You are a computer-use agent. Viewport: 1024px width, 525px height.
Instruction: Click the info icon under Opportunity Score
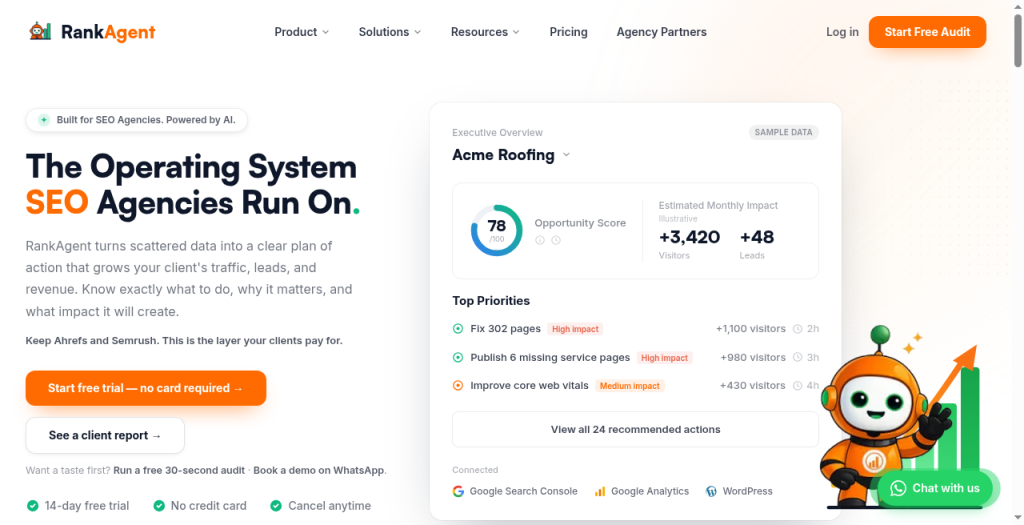click(x=540, y=240)
